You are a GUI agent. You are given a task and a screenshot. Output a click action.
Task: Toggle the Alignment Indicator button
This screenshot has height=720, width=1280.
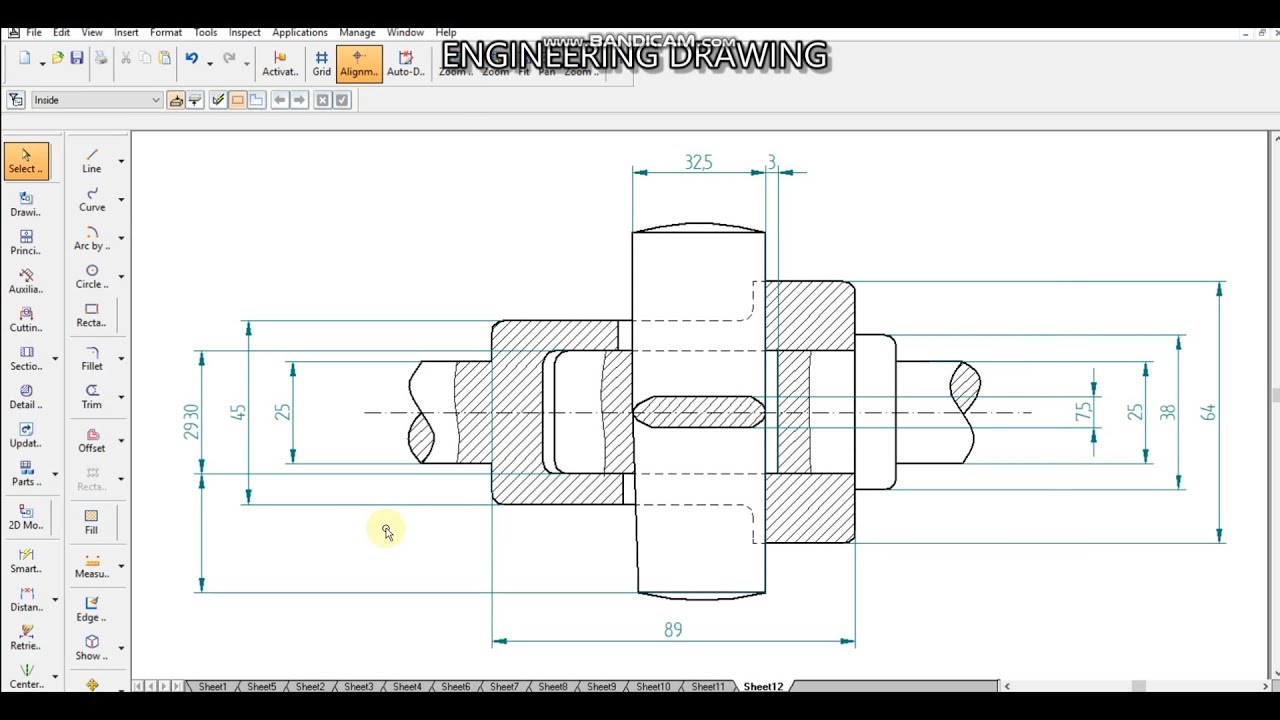click(359, 64)
